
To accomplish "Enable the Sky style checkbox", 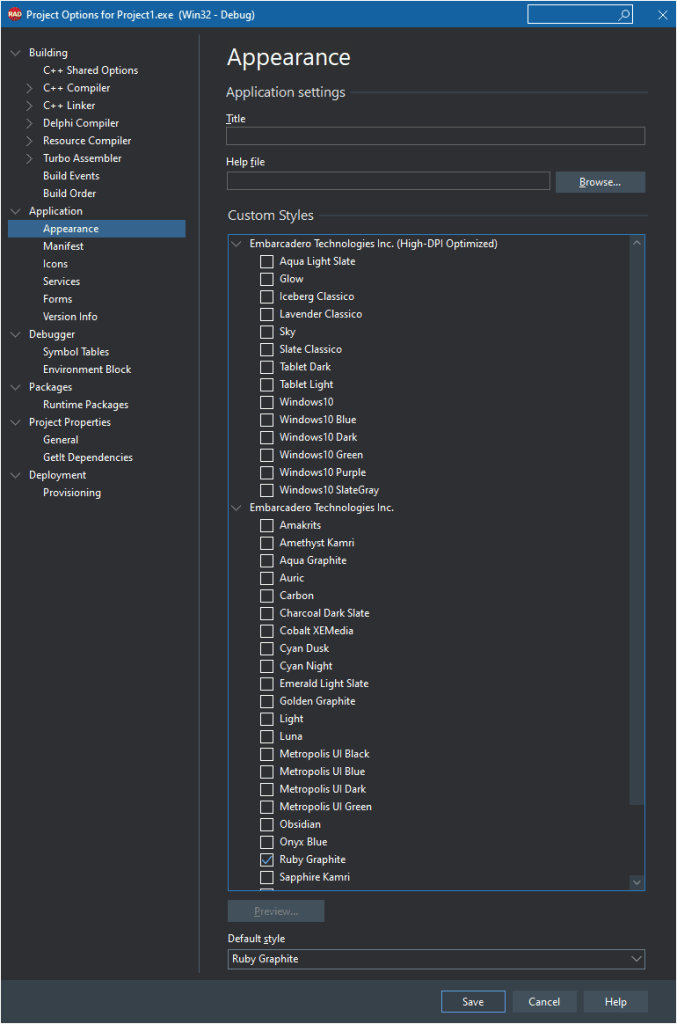I will [x=266, y=332].
